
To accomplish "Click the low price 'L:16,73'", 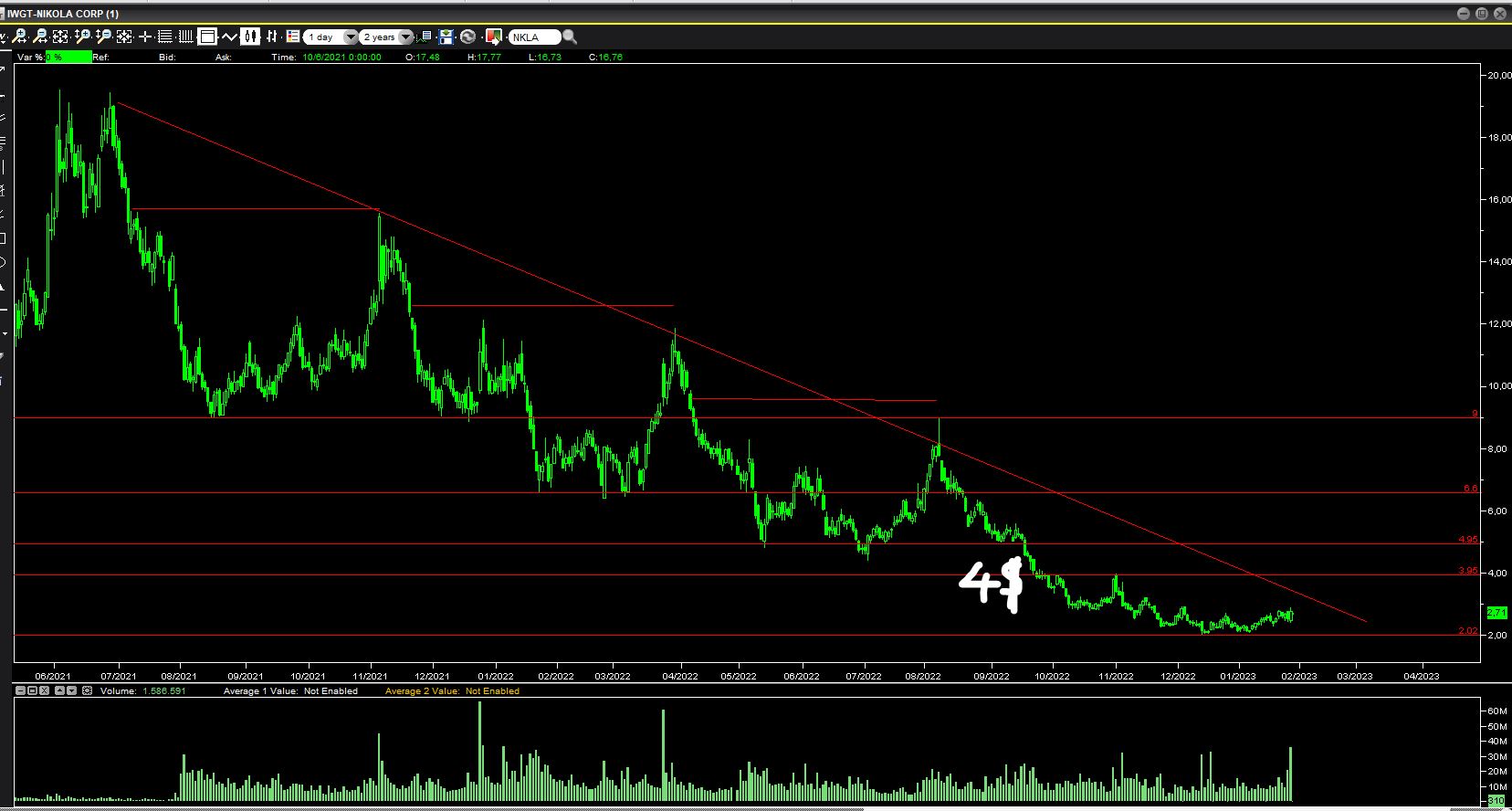I will pos(545,57).
